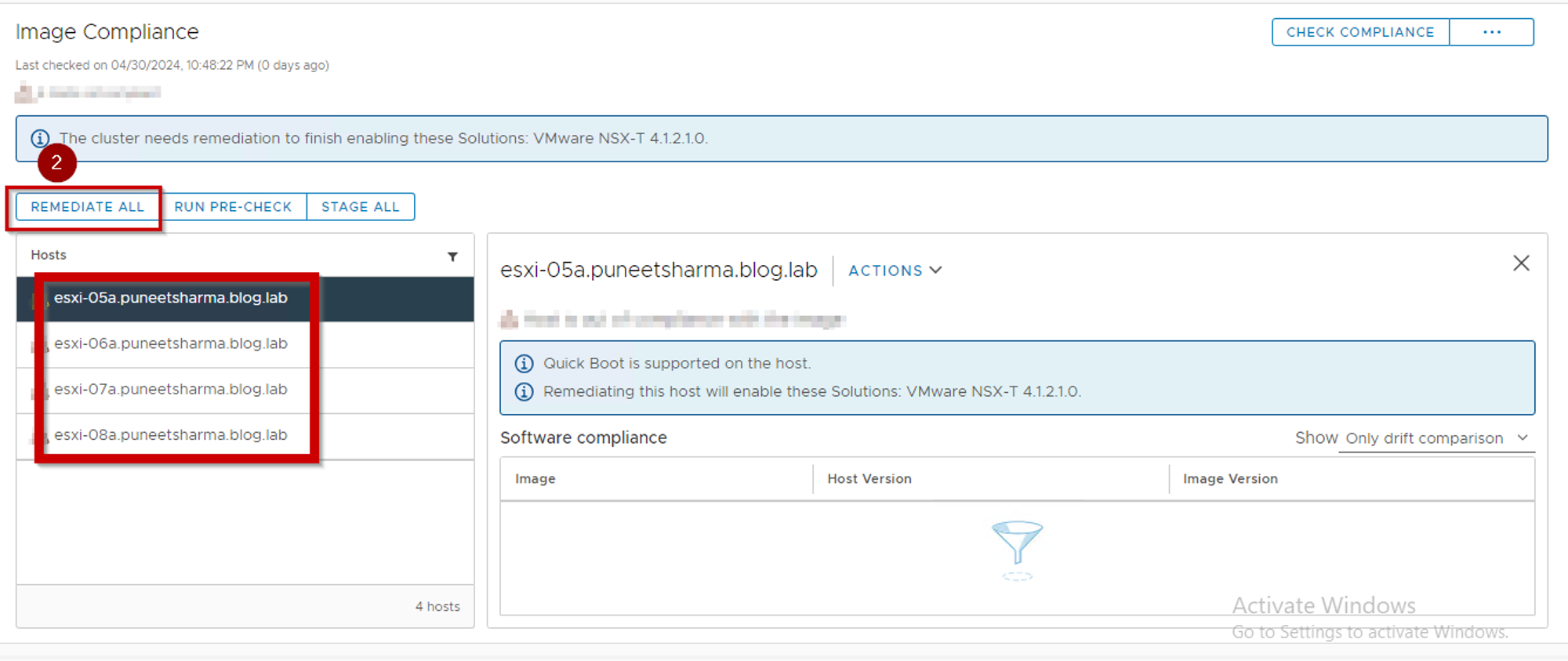1568x661 pixels.
Task: Click the Hosts column filter icon
Action: (x=452, y=256)
